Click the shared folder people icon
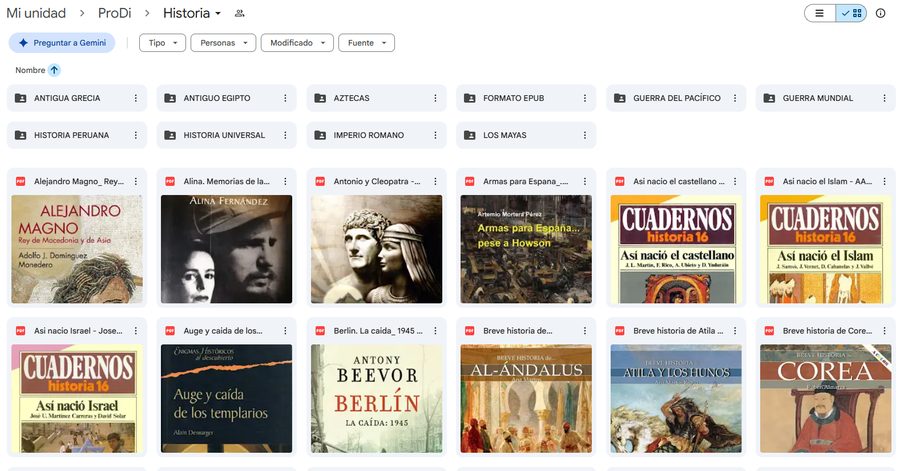This screenshot has height=471, width=900. [x=239, y=13]
